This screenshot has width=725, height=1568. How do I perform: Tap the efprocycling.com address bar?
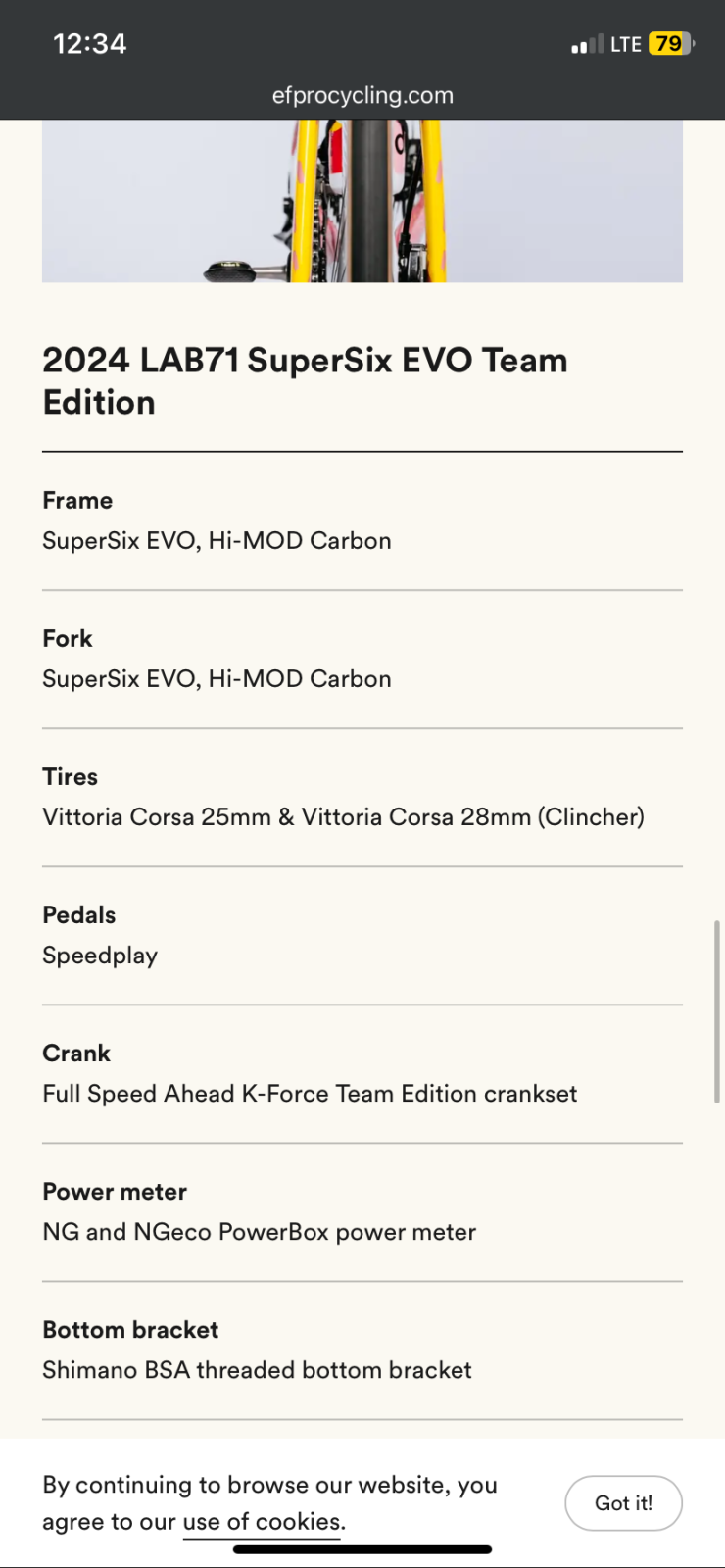coord(362,95)
